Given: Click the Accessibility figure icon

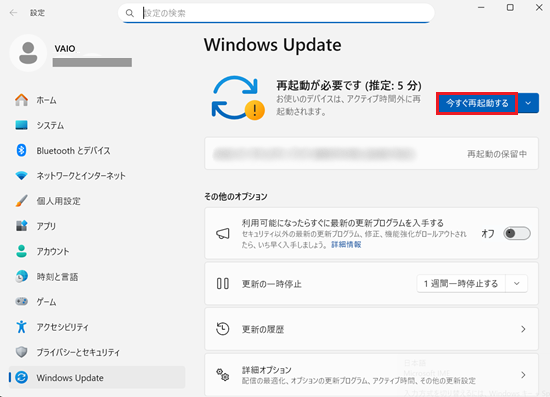Looking at the screenshot, I should coord(21,327).
